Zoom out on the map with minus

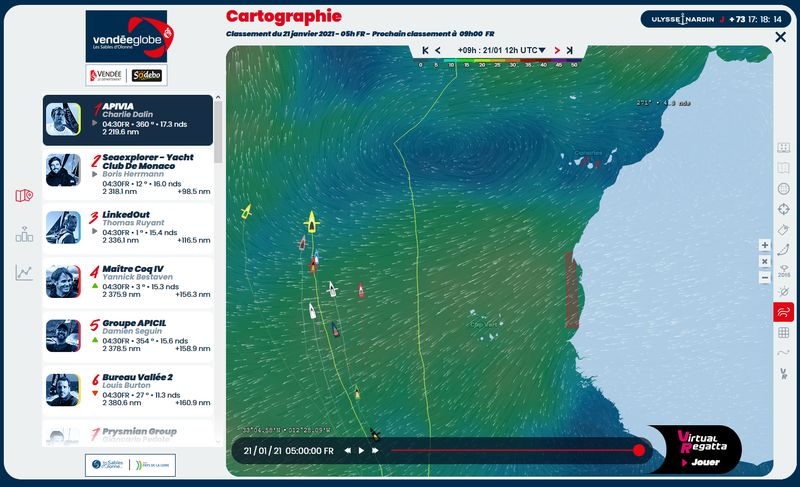click(764, 278)
